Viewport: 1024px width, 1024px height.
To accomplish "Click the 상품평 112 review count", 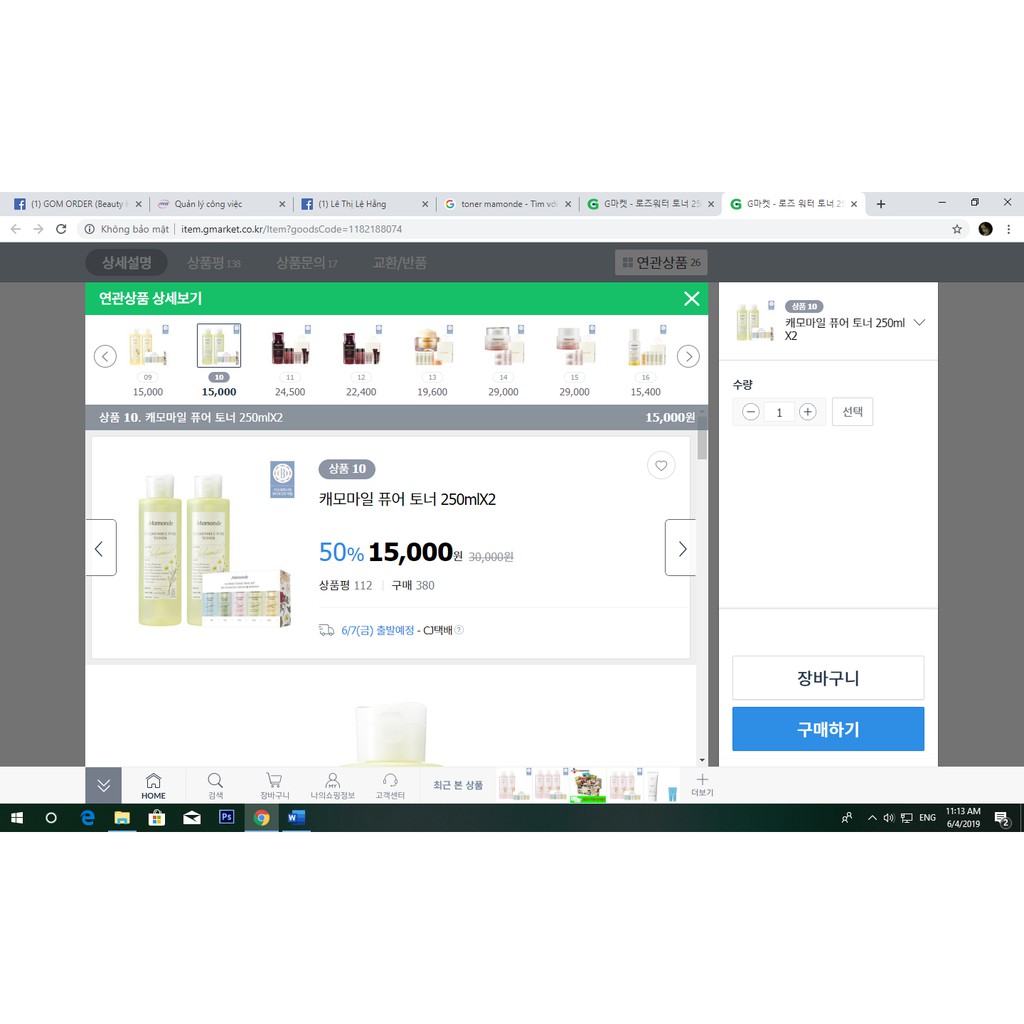I will pyautogui.click(x=345, y=585).
